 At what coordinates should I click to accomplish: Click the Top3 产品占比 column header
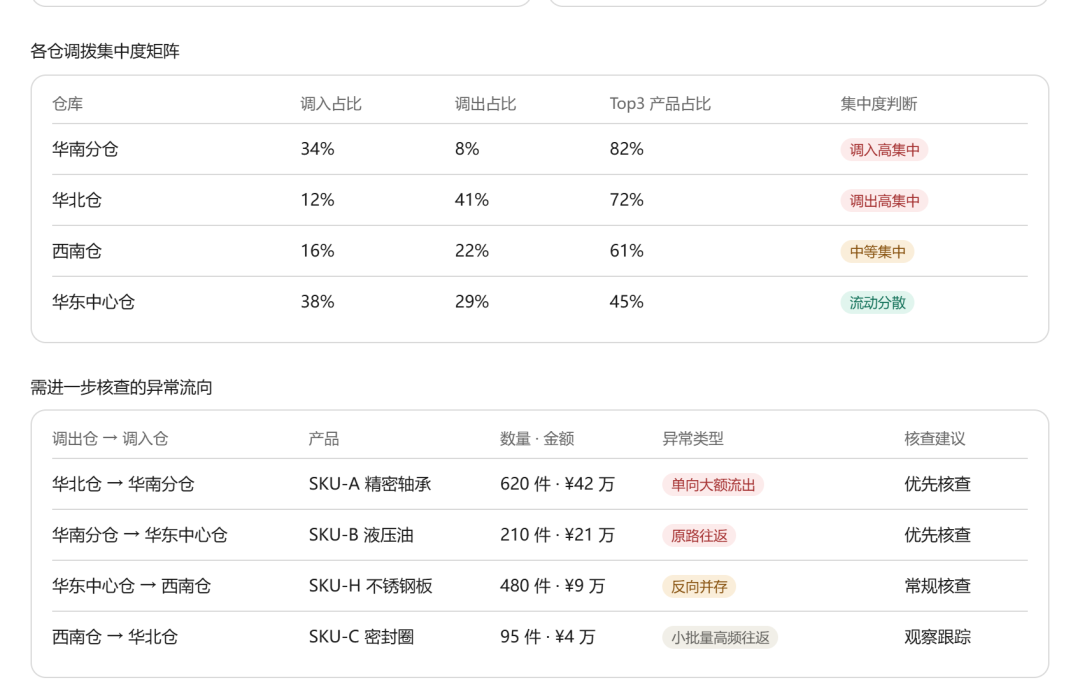tap(660, 104)
